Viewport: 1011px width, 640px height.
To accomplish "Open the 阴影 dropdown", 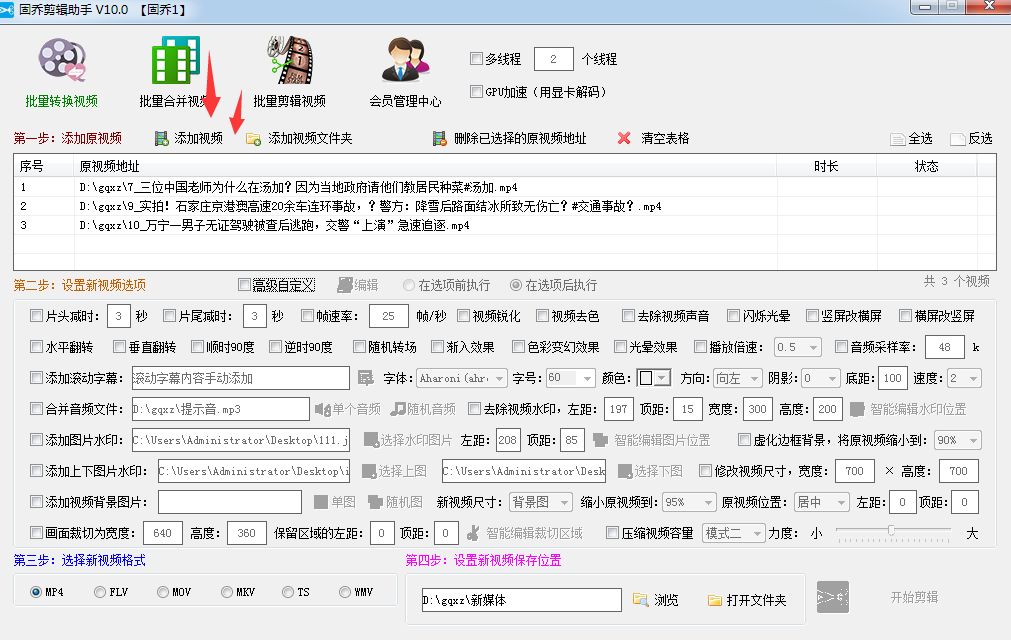I will point(821,378).
